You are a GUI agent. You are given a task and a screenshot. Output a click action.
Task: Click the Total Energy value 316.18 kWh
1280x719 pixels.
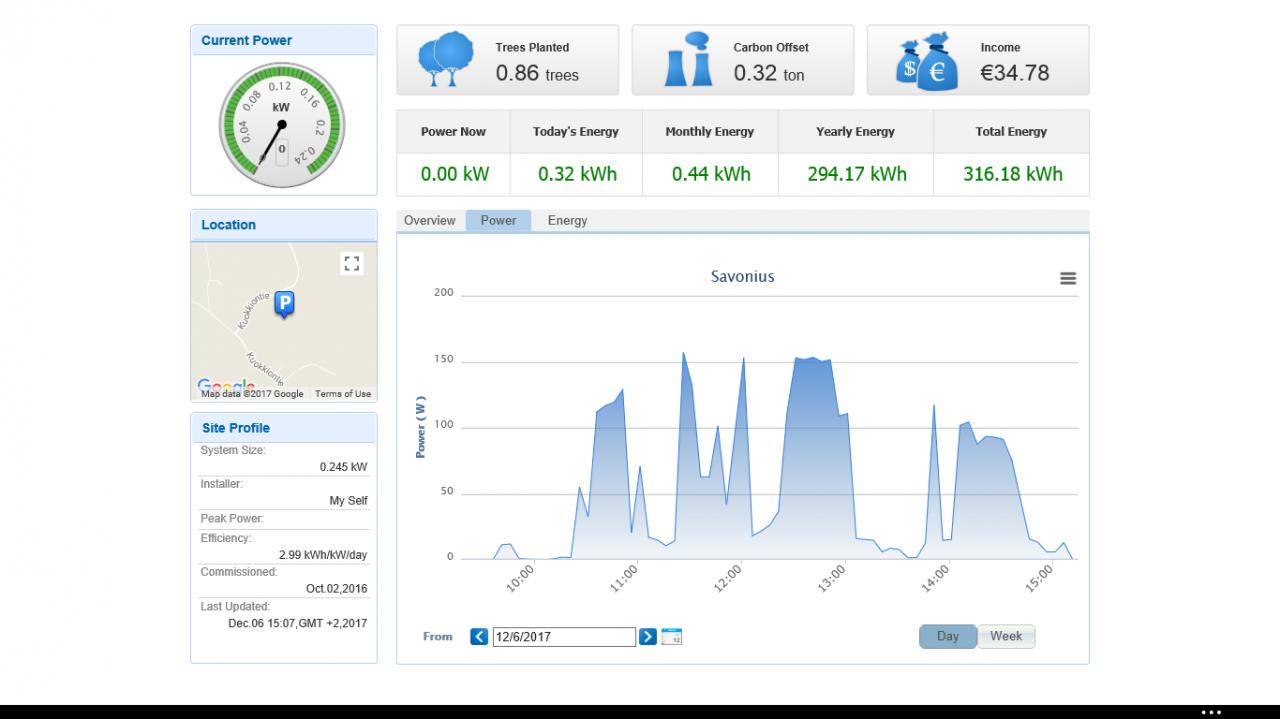(1013, 174)
